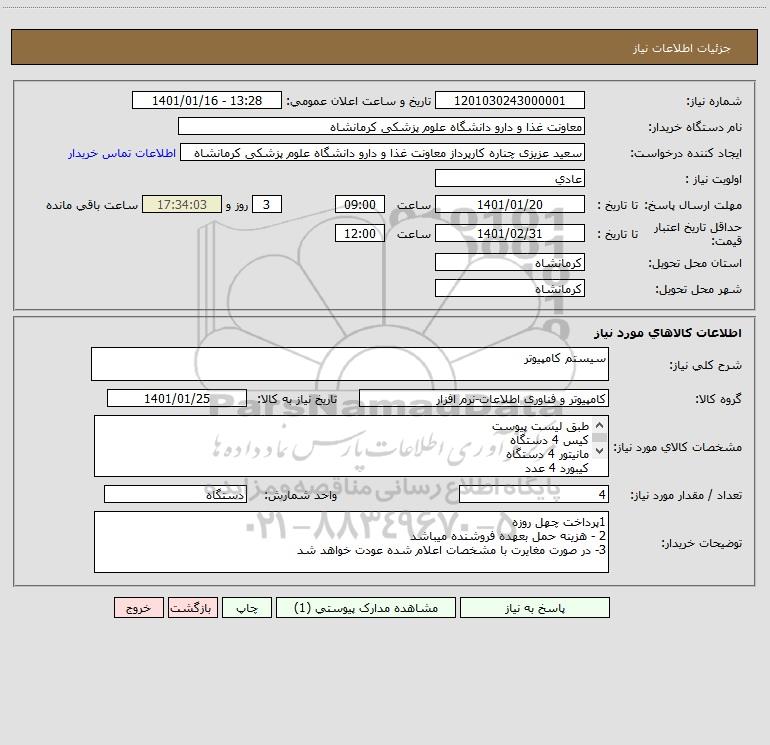Click the need date field 1401/01/25
The height and width of the screenshot is (745, 770).
(177, 398)
